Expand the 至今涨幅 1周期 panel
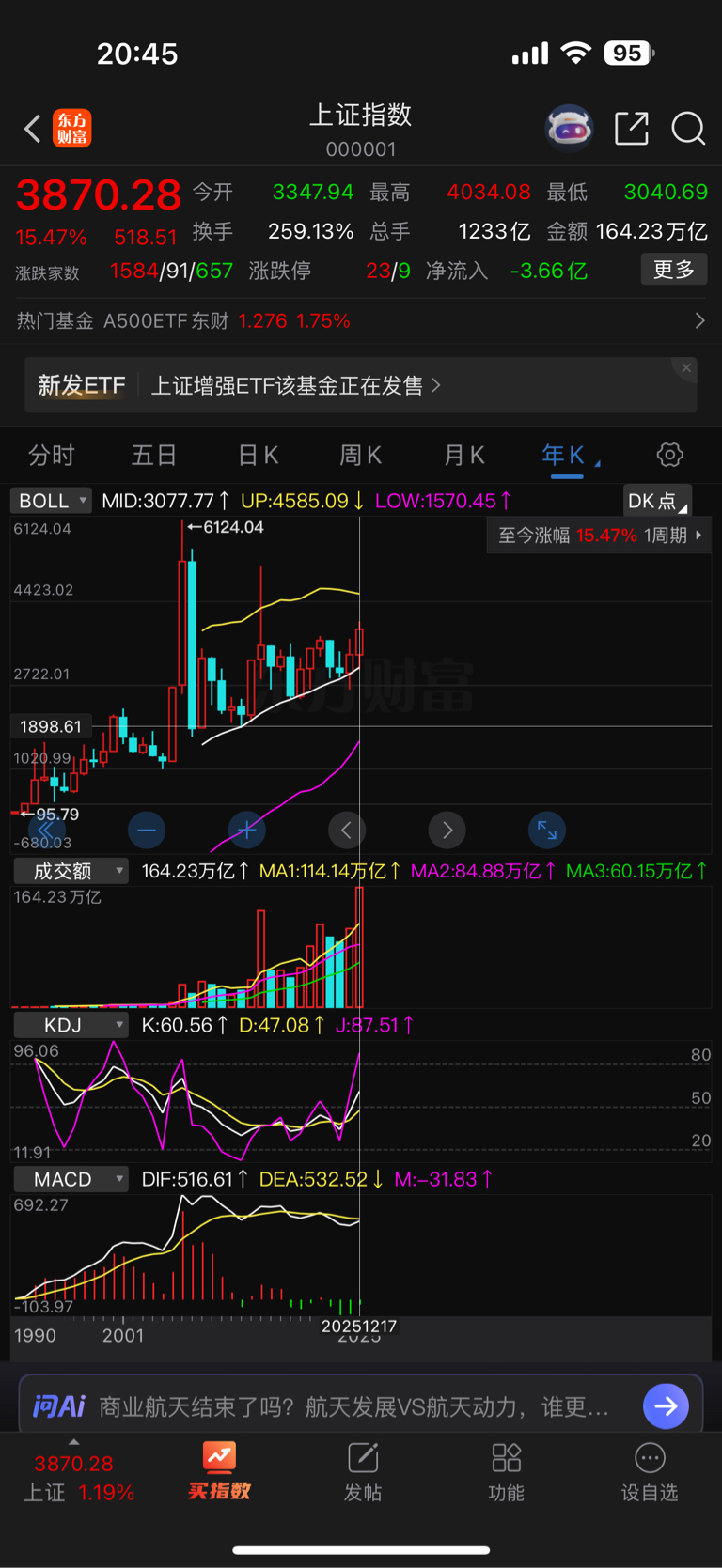This screenshot has width=722, height=1568. pos(600,536)
